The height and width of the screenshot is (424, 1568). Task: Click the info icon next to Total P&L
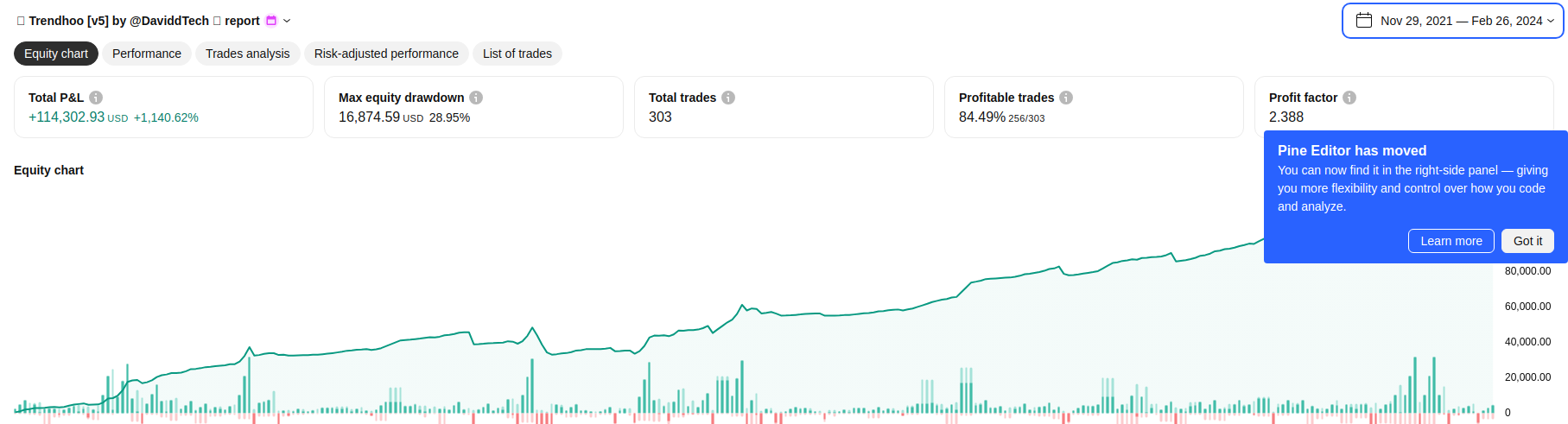96,98
